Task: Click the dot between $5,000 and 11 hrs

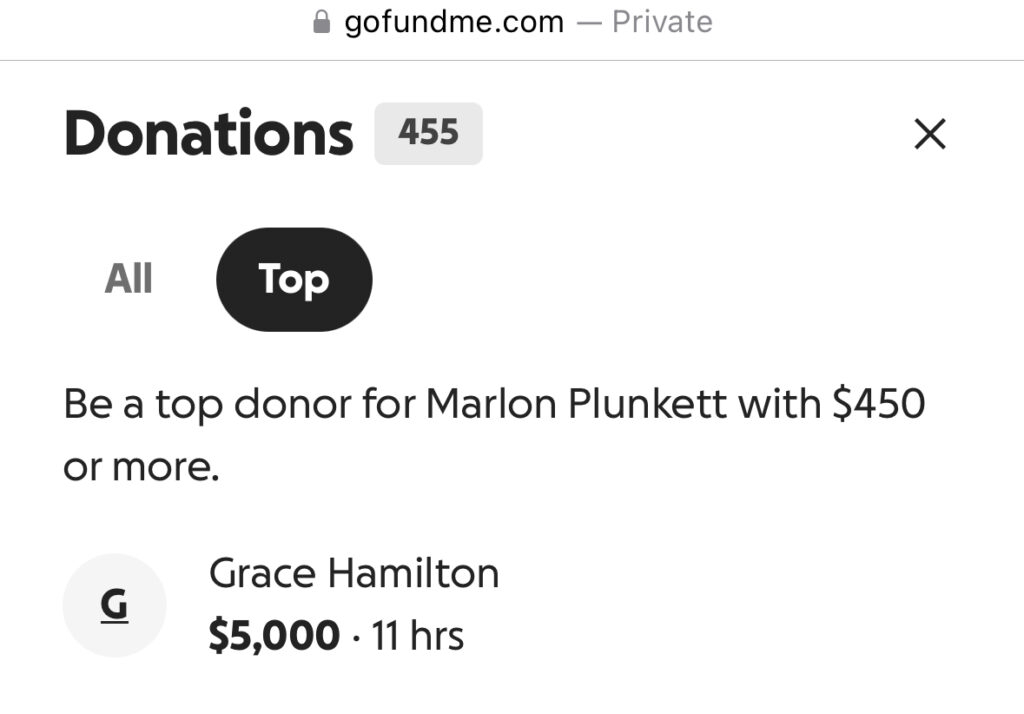Action: (x=356, y=636)
